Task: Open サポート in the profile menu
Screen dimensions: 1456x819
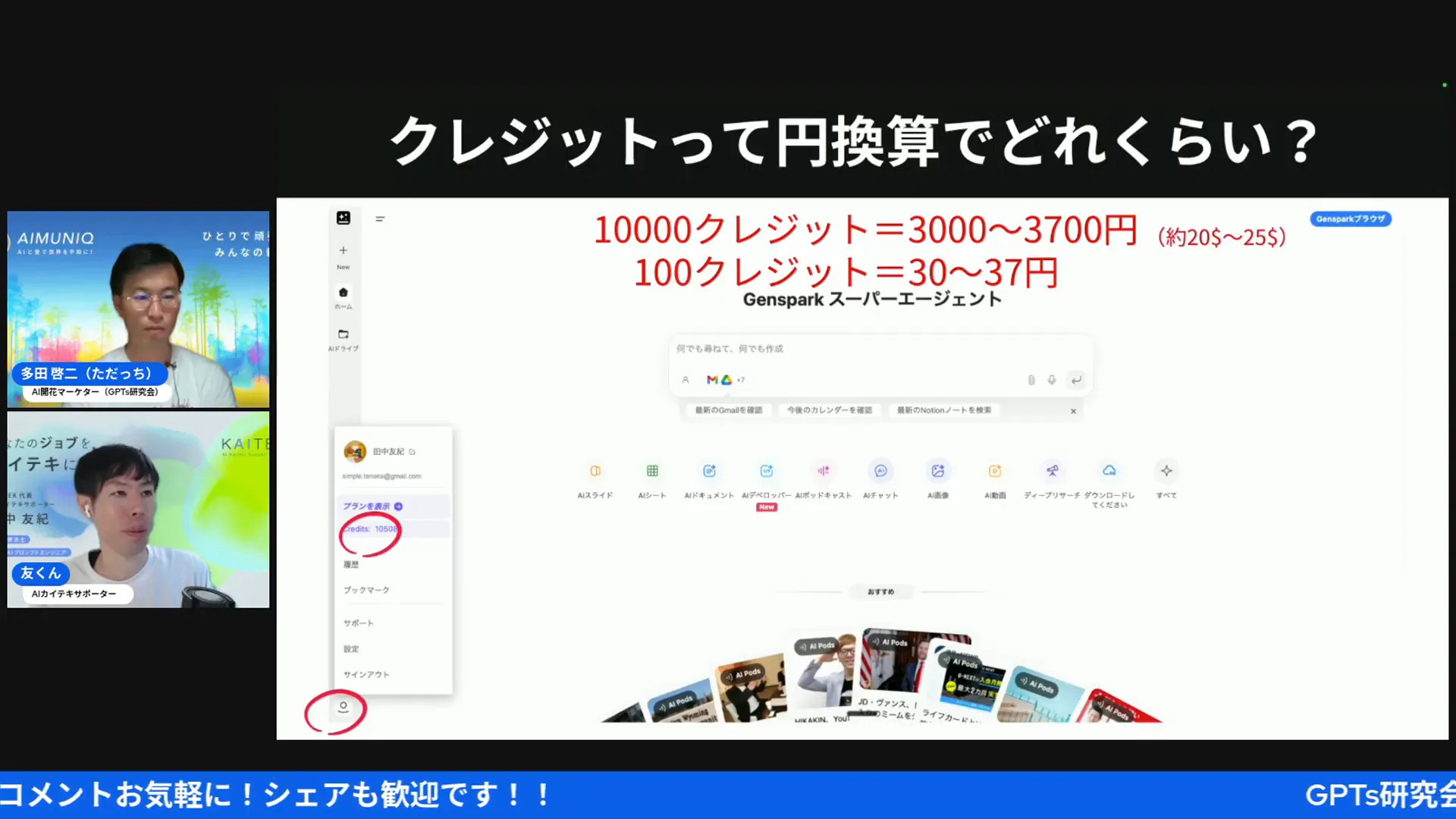Action: 358,623
